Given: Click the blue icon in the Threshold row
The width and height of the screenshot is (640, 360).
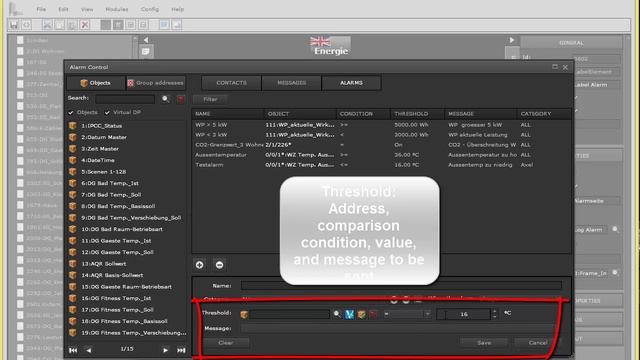Looking at the screenshot, I should click(349, 314).
